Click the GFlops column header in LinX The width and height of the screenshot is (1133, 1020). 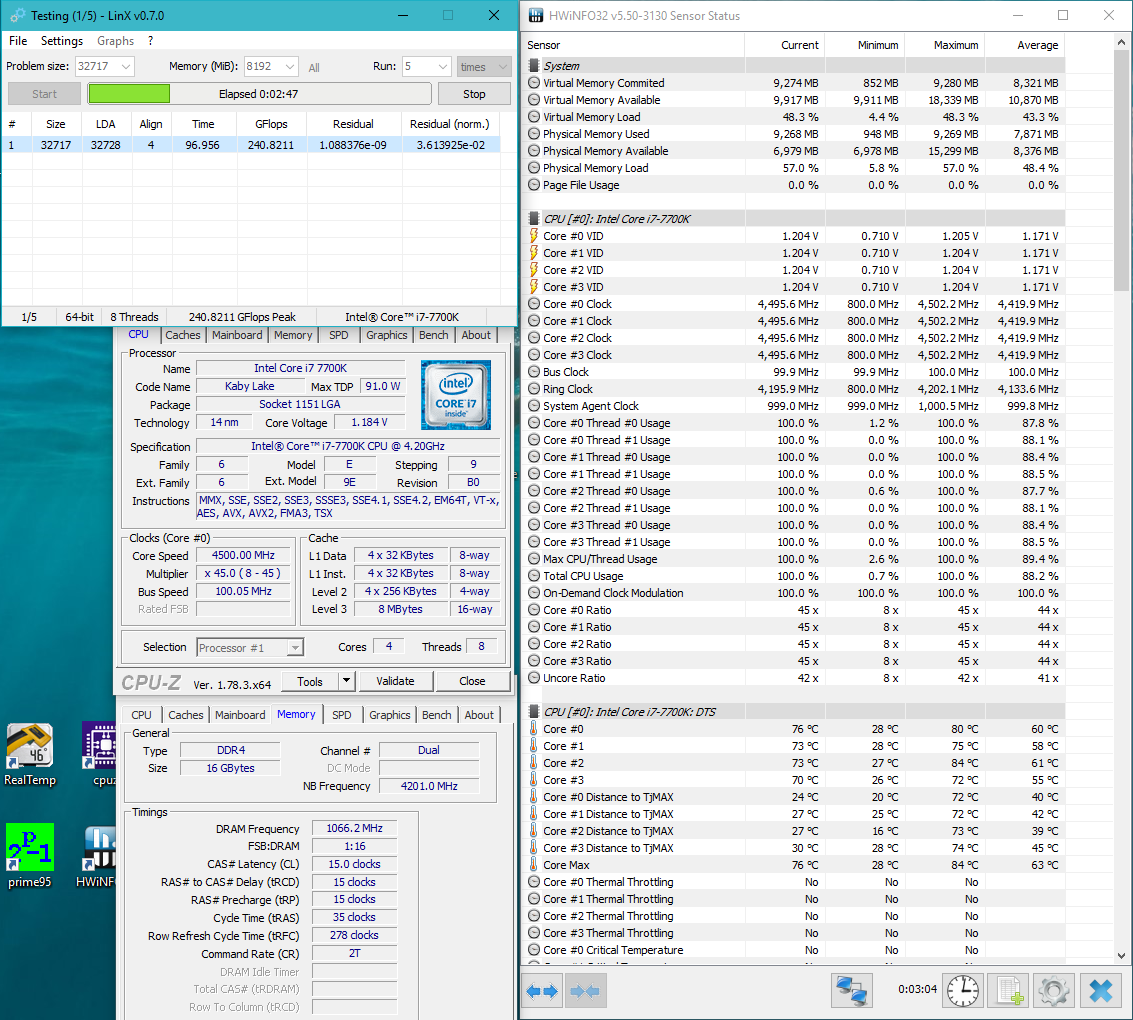(271, 124)
